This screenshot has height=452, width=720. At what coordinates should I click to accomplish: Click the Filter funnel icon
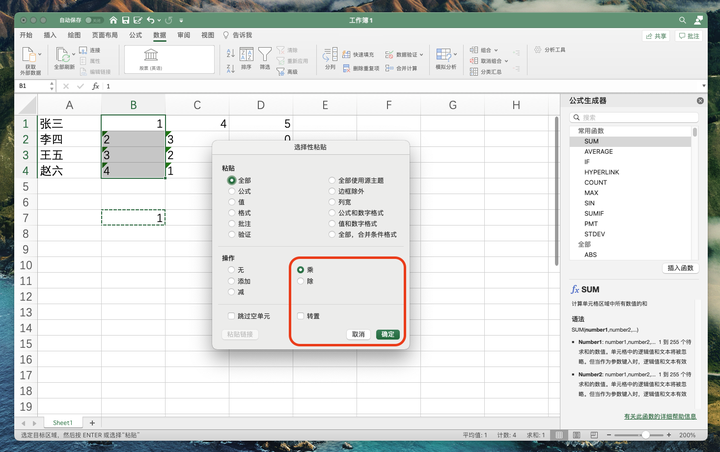(264, 54)
